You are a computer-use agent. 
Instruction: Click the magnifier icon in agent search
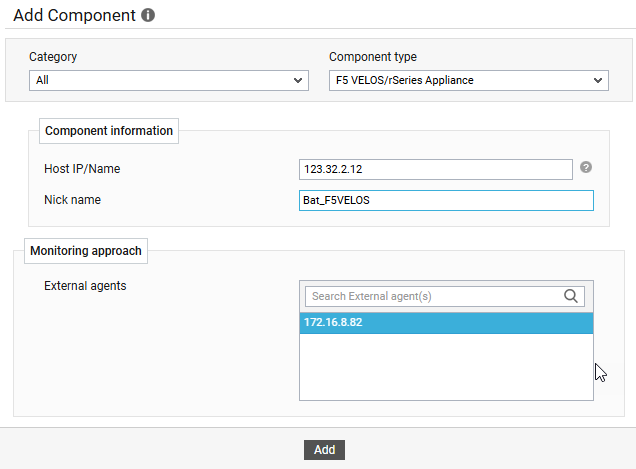click(x=572, y=296)
